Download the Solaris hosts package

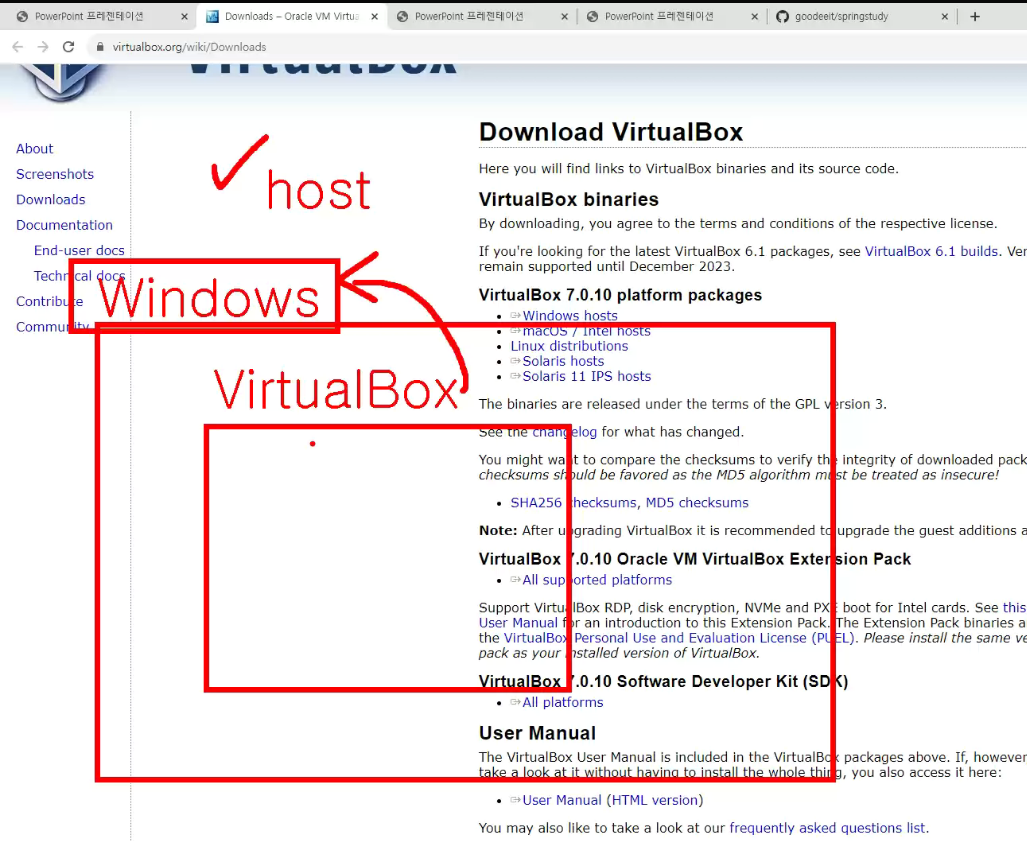click(563, 361)
